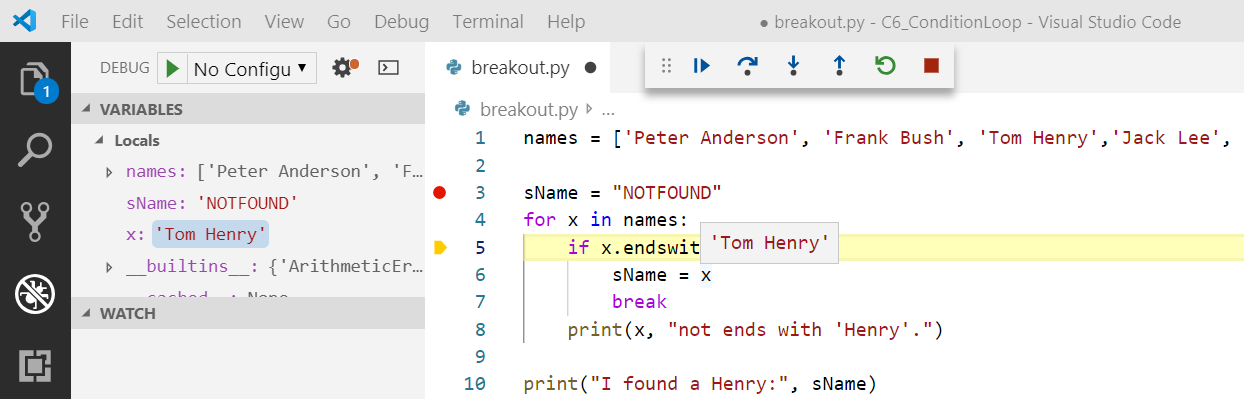This screenshot has width=1244, height=399.
Task: Click the breadcrumb chevron after breakout.py
Action: pyautogui.click(x=589, y=108)
